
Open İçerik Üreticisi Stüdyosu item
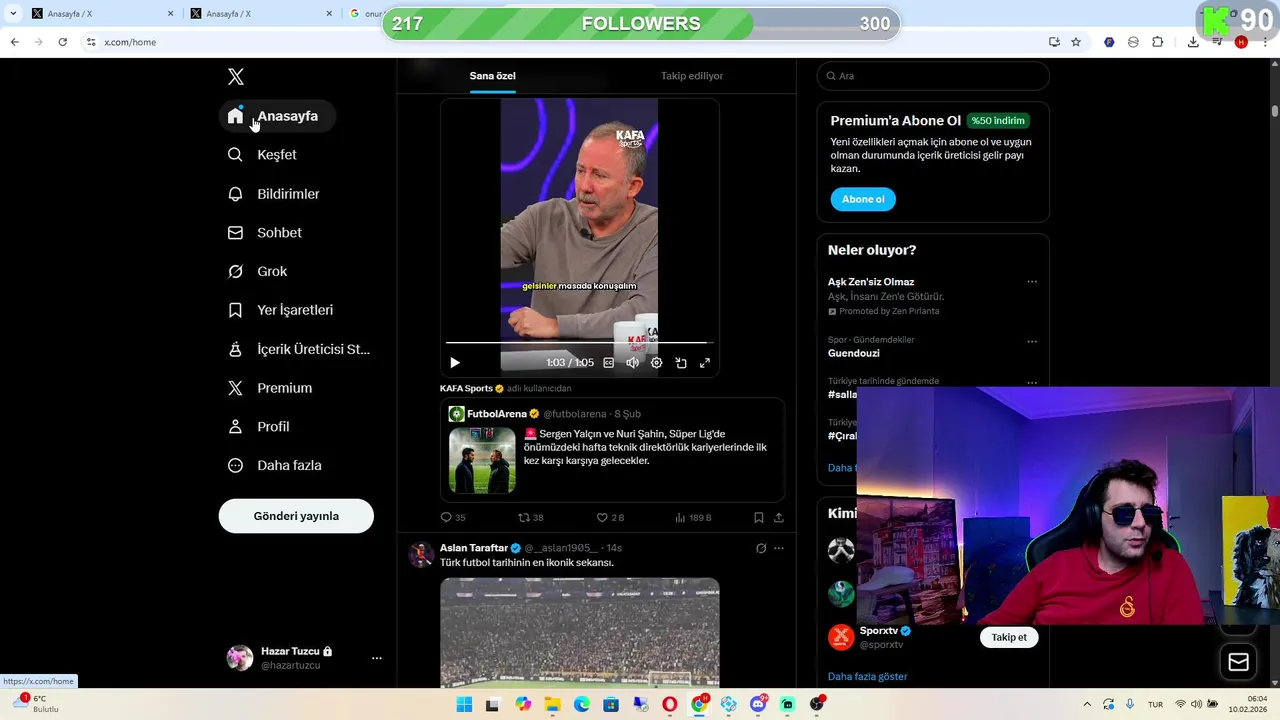tap(299, 349)
